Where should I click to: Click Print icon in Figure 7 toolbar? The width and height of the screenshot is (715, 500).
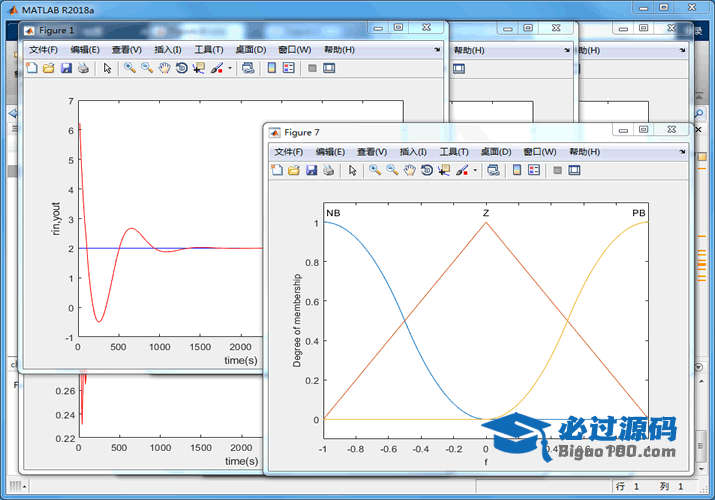click(x=329, y=170)
